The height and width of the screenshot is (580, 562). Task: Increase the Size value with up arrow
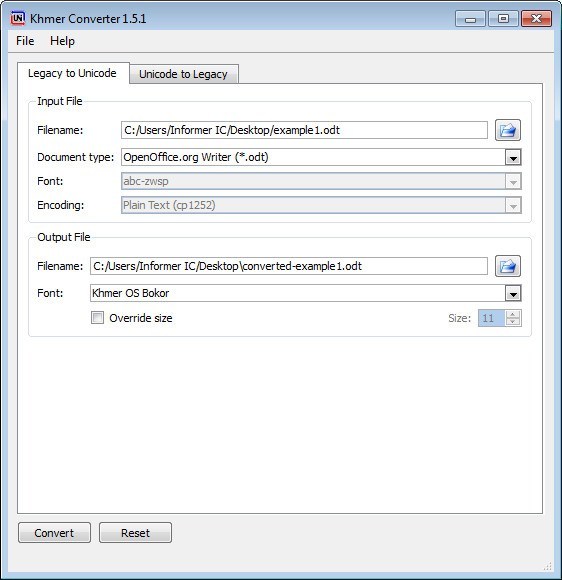[x=513, y=314]
